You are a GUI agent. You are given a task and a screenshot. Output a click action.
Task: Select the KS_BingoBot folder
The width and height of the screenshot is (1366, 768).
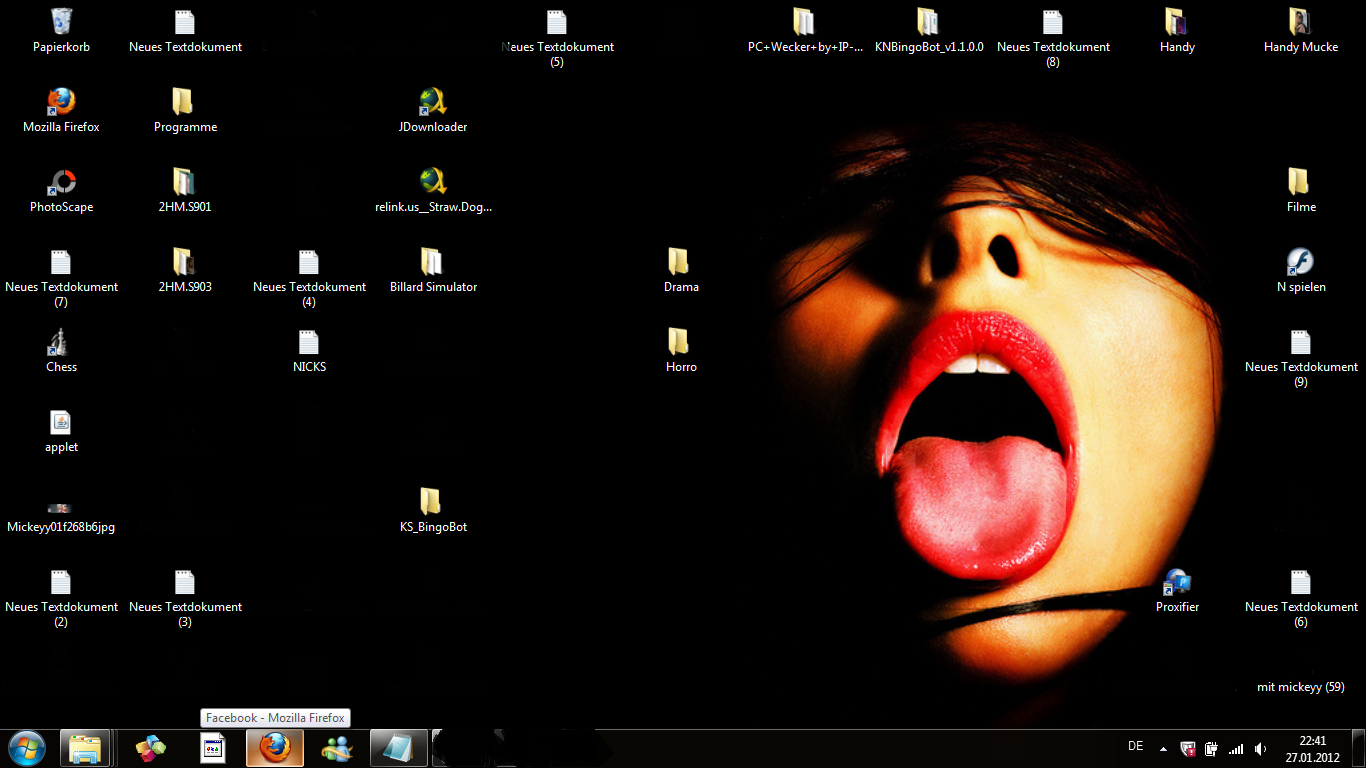tap(432, 502)
